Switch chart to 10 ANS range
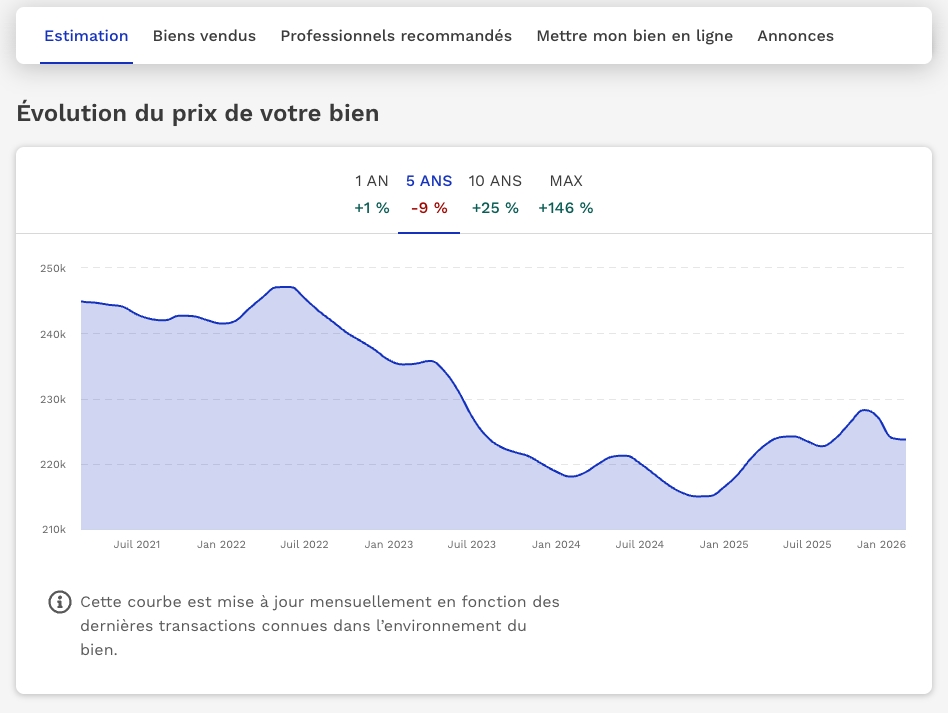 click(495, 182)
